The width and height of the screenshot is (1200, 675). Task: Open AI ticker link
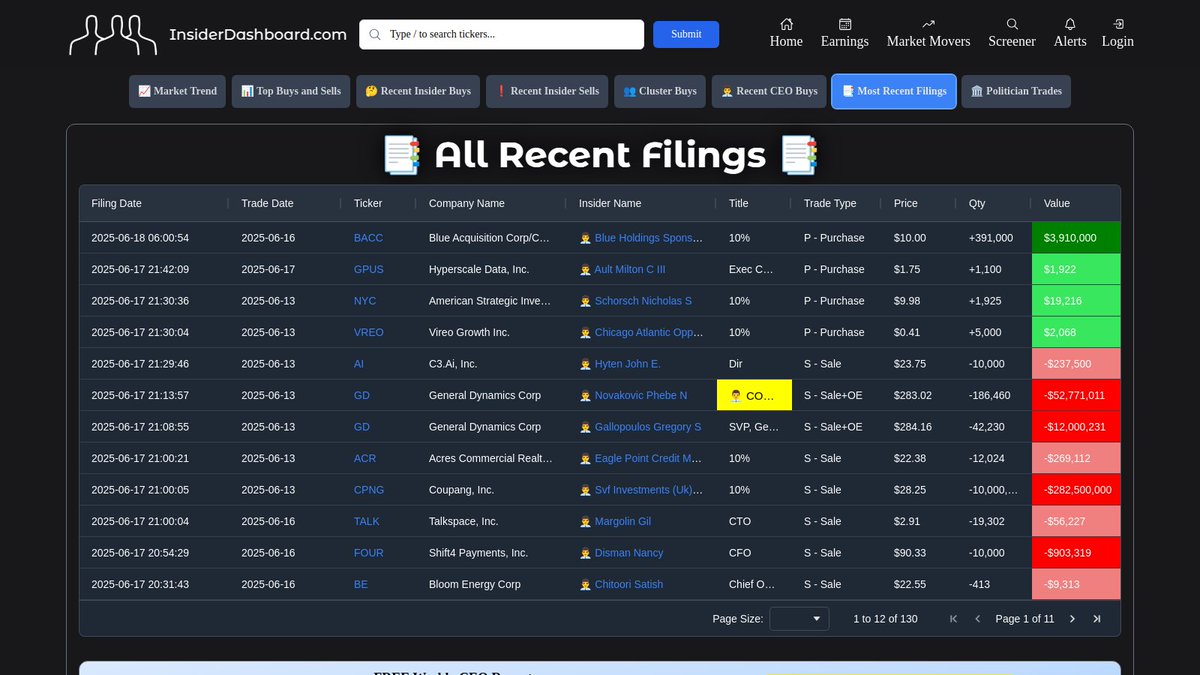click(359, 364)
